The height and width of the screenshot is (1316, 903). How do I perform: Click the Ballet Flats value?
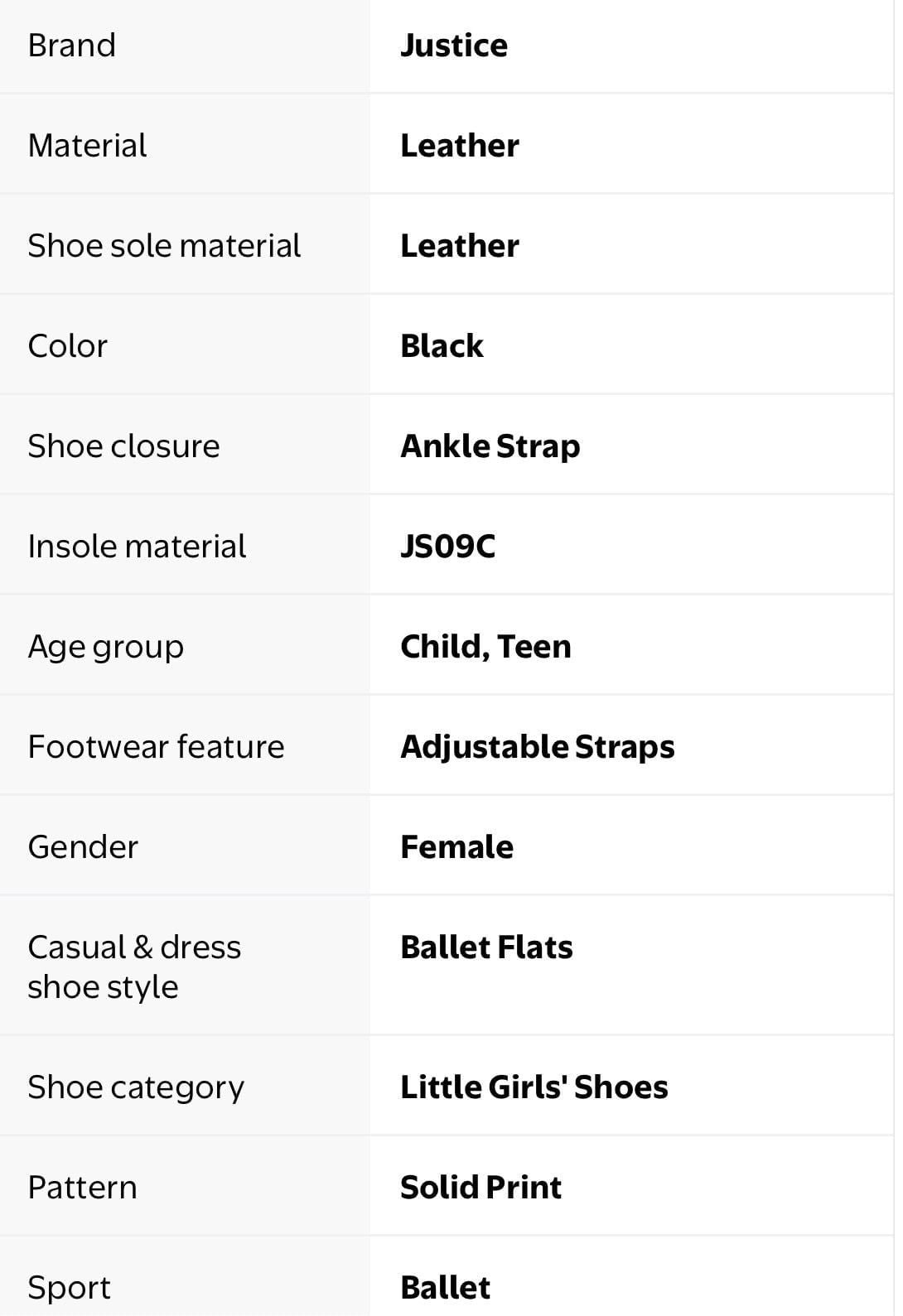click(x=486, y=947)
